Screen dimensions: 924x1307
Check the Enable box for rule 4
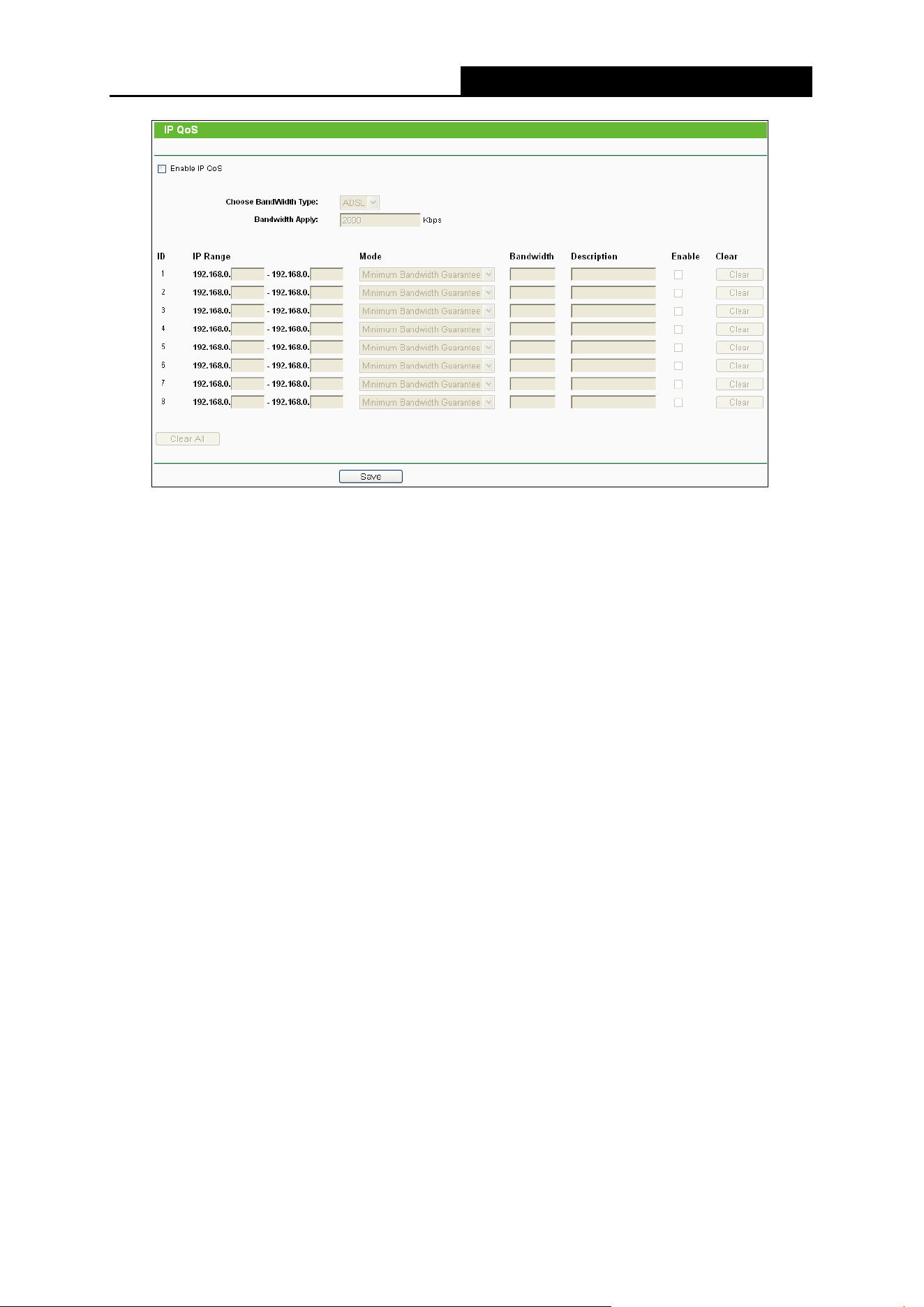[x=678, y=330]
